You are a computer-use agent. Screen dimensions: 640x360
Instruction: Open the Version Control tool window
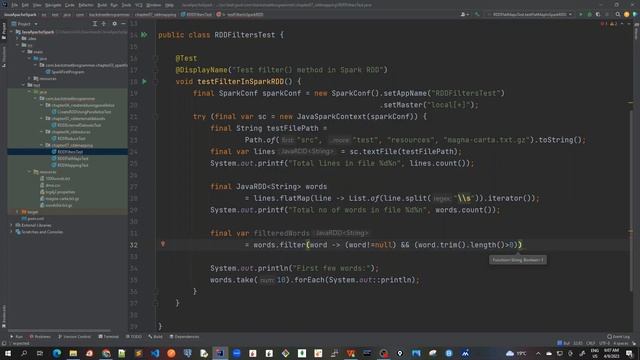point(74,337)
